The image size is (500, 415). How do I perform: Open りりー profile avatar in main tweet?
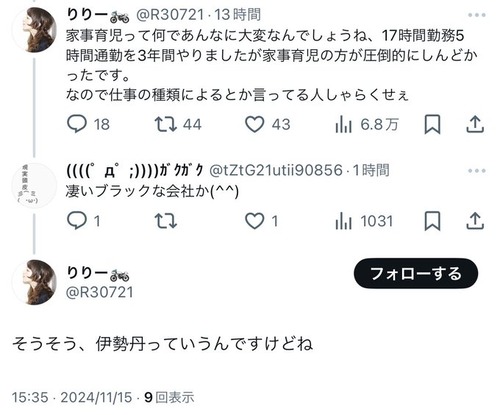[x=34, y=282]
